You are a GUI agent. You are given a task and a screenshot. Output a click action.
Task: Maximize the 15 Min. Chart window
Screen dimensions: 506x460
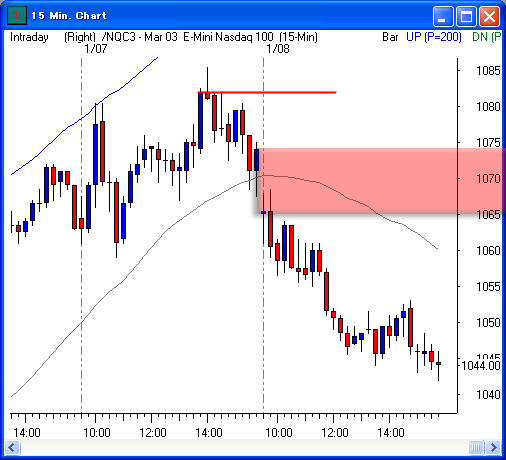pos(466,16)
